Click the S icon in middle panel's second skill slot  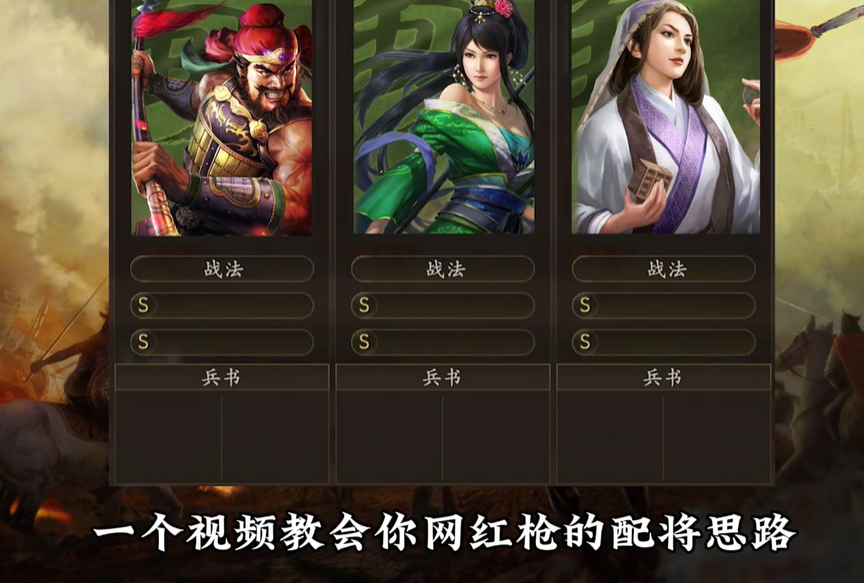pyautogui.click(x=364, y=342)
